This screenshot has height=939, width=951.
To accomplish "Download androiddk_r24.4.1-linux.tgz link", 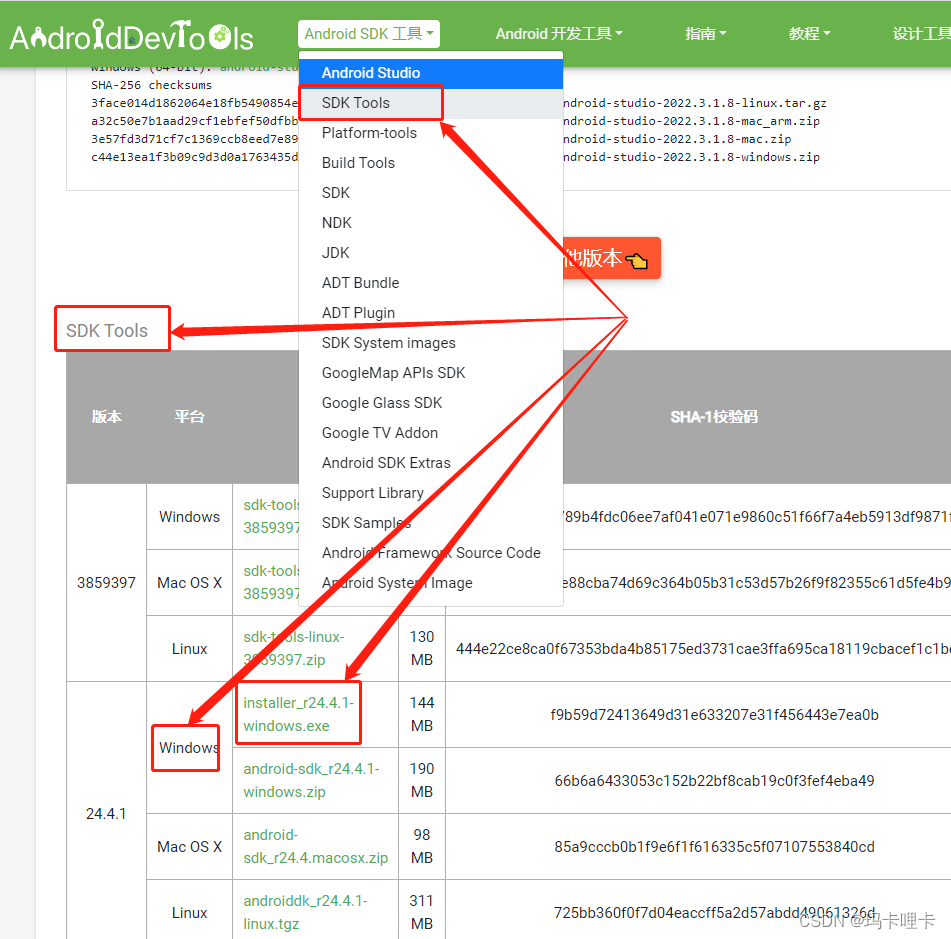I will coord(305,913).
